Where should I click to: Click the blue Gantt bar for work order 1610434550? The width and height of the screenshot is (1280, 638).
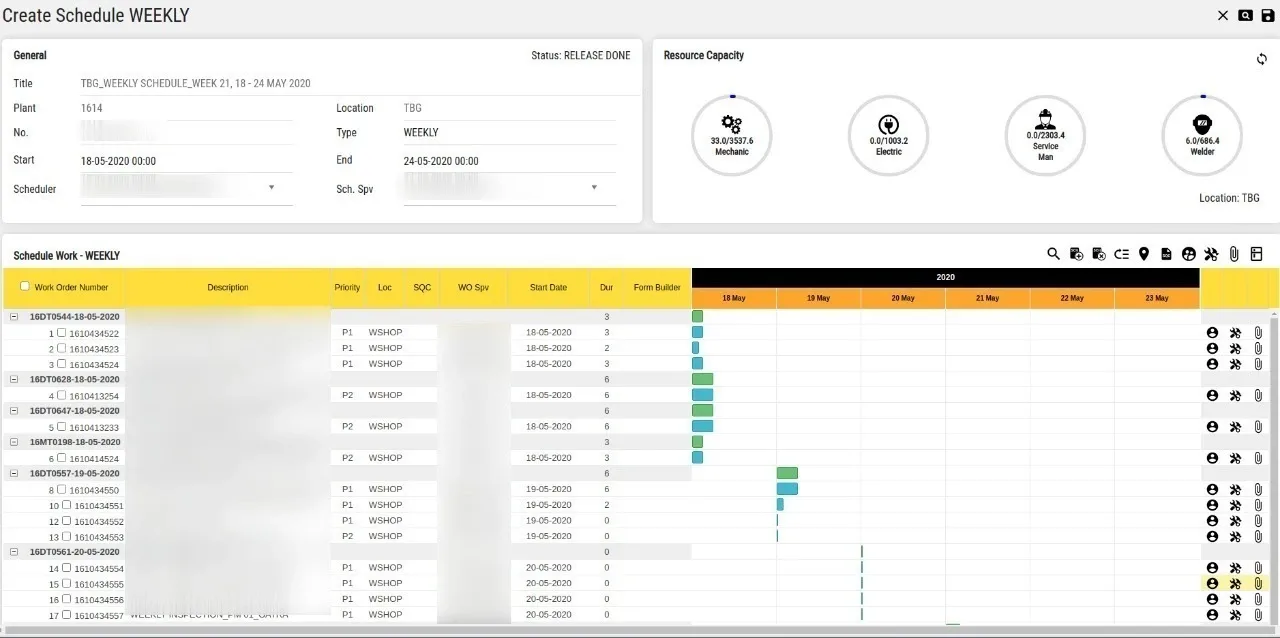click(787, 489)
